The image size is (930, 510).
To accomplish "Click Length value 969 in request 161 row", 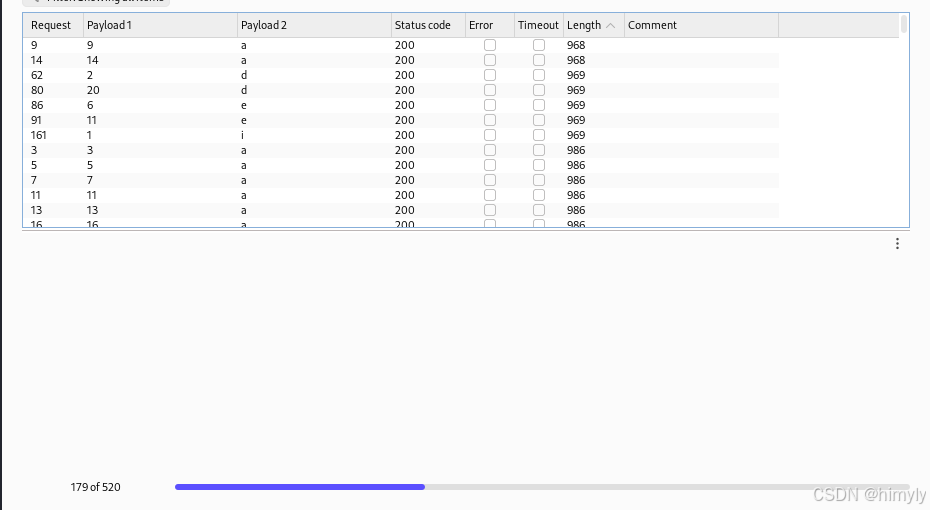I will pos(576,135).
